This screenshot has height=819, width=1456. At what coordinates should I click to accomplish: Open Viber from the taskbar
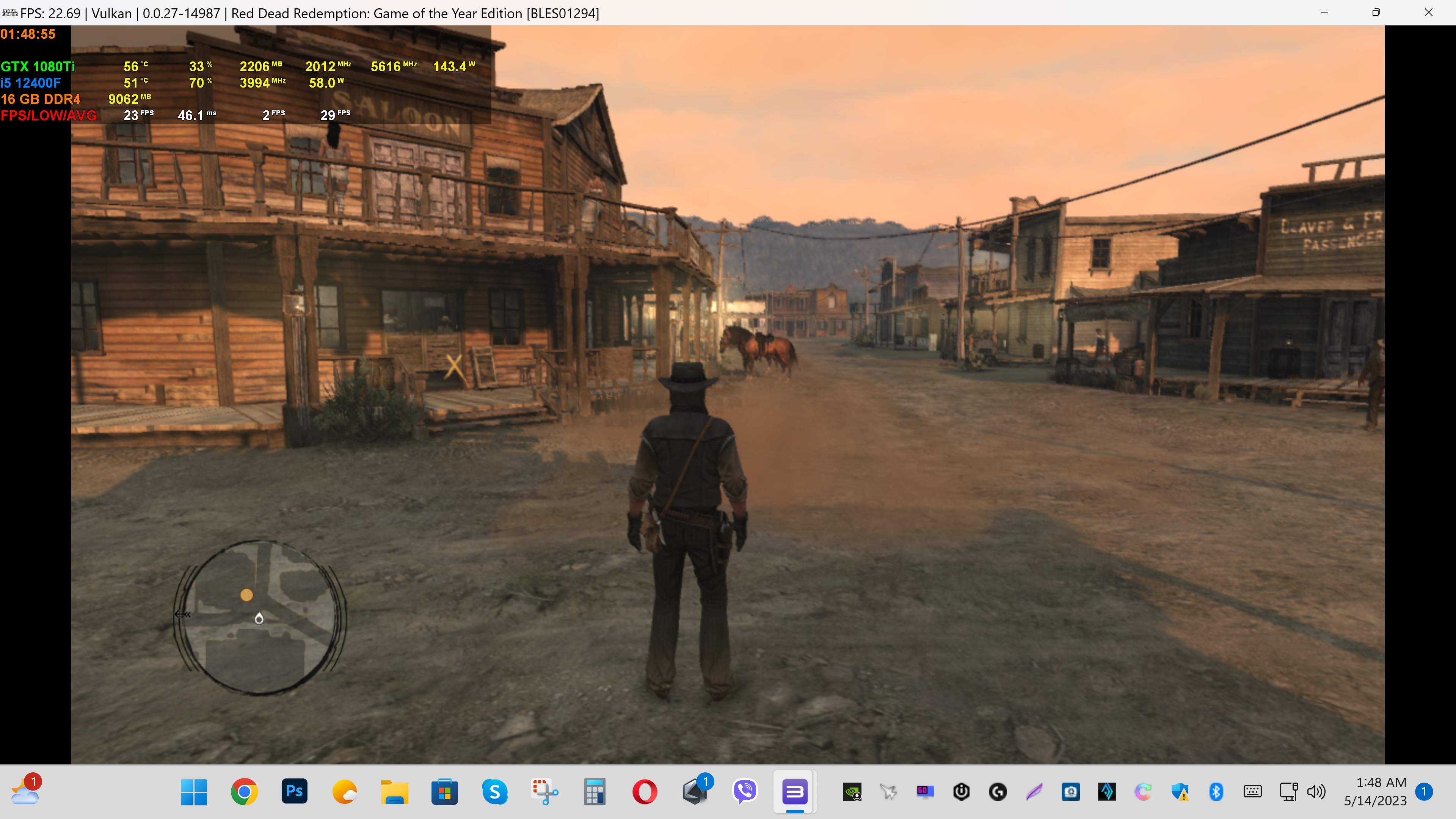(745, 792)
